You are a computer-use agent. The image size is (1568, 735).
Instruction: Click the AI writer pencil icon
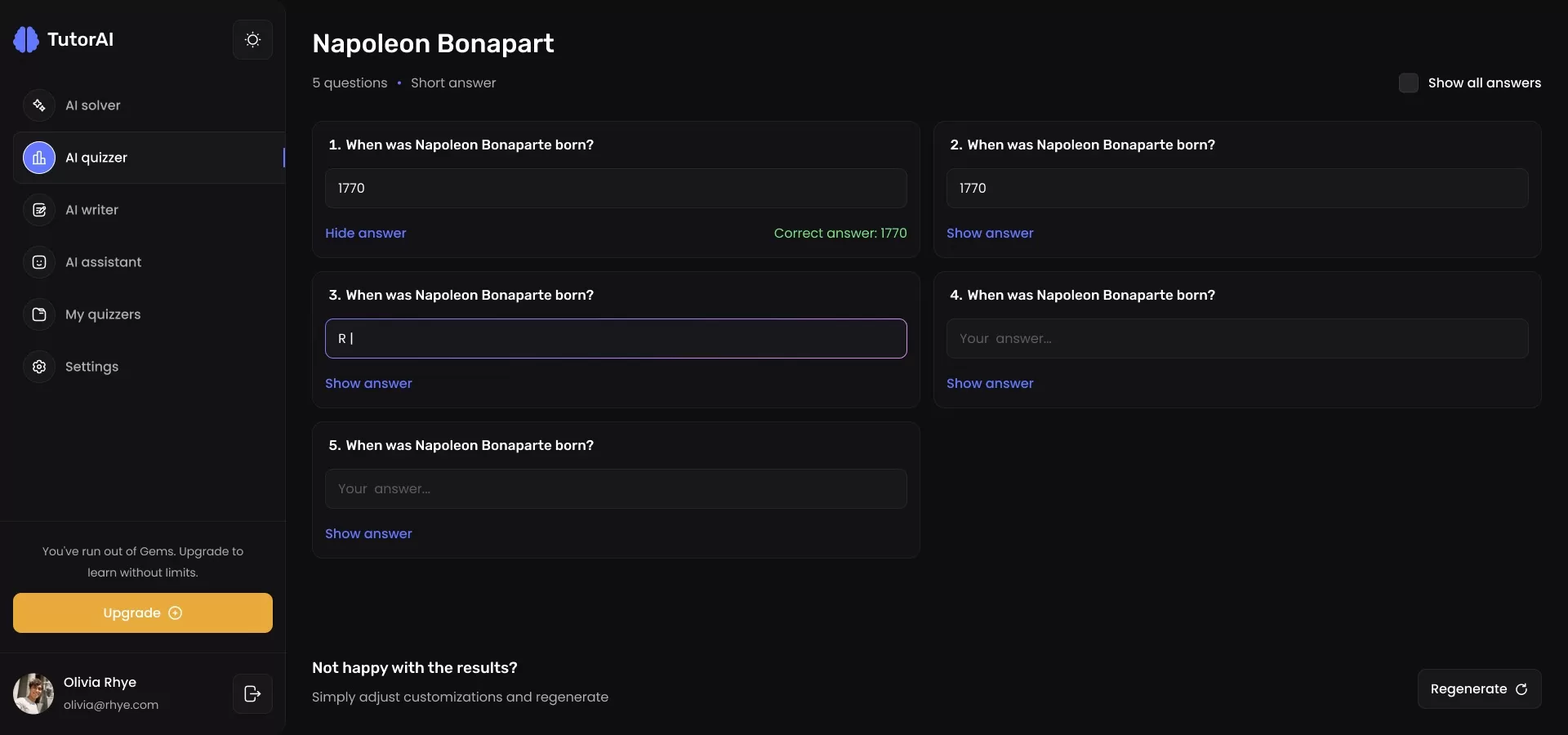[x=39, y=210]
